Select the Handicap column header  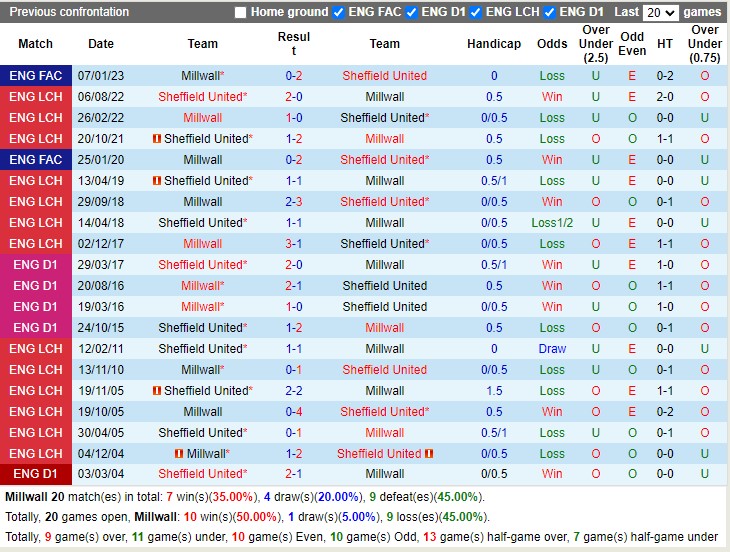[494, 44]
